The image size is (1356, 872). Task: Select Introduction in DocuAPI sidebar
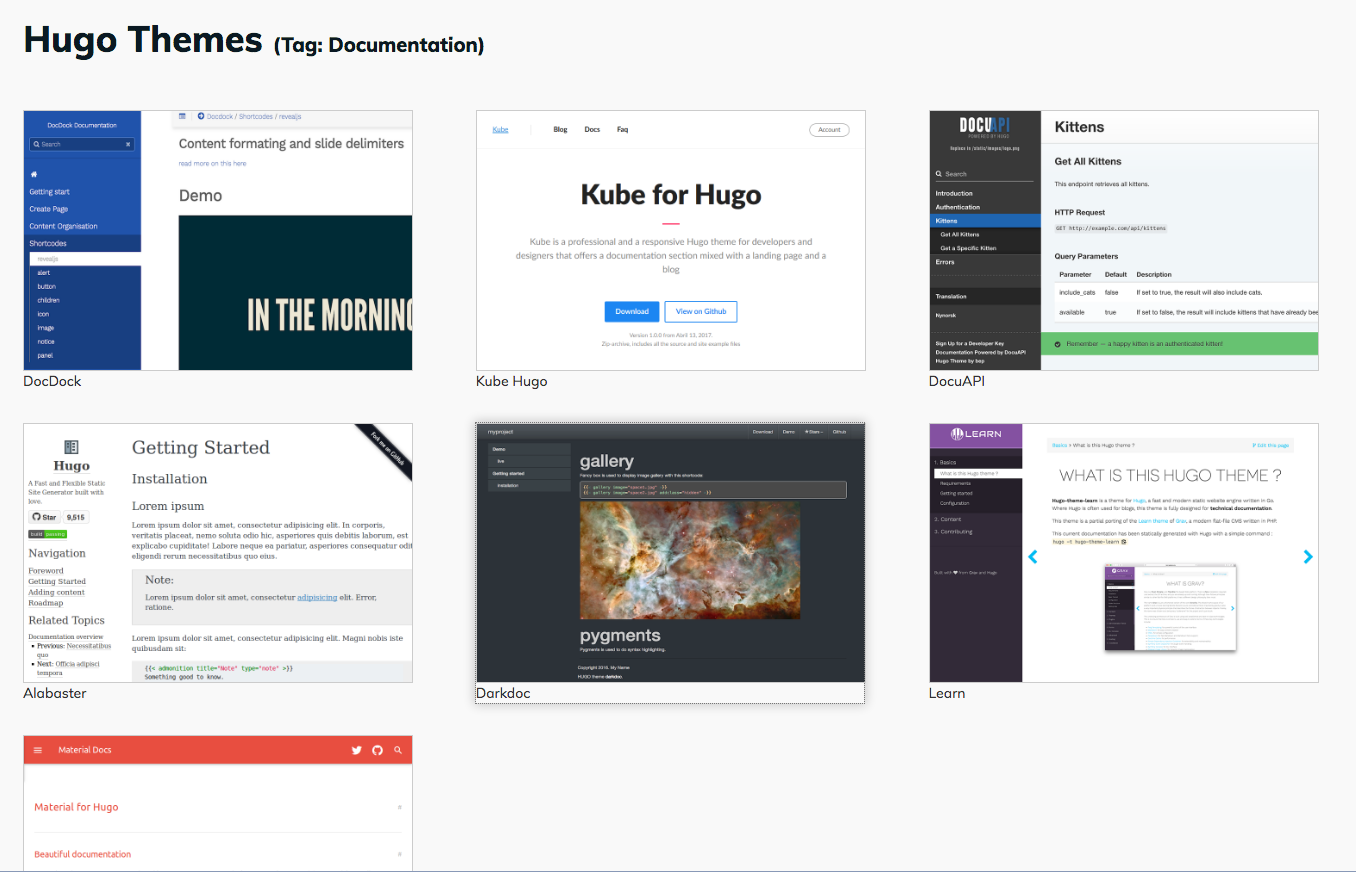[954, 193]
